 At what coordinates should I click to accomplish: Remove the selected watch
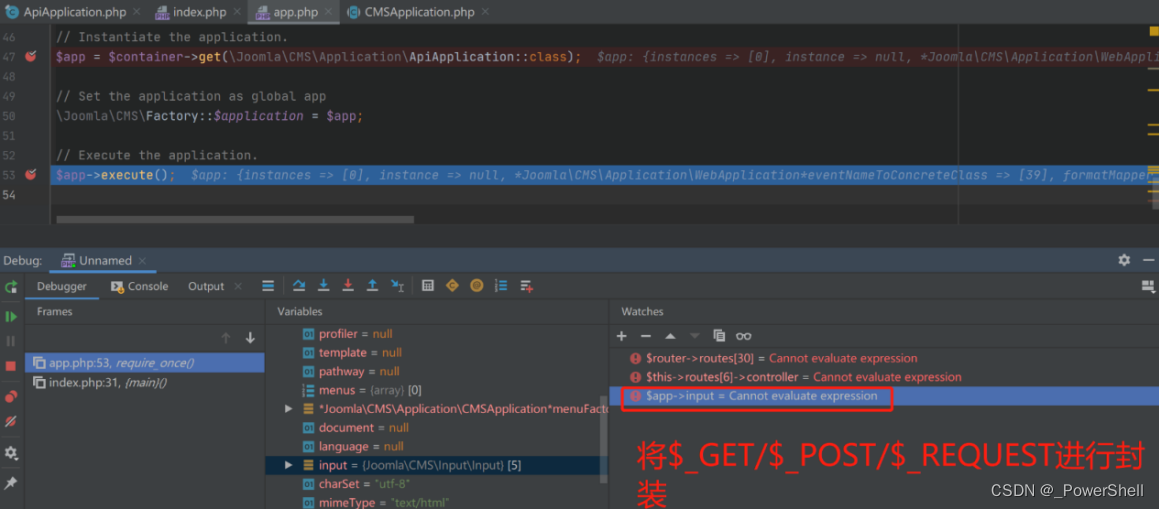click(645, 336)
